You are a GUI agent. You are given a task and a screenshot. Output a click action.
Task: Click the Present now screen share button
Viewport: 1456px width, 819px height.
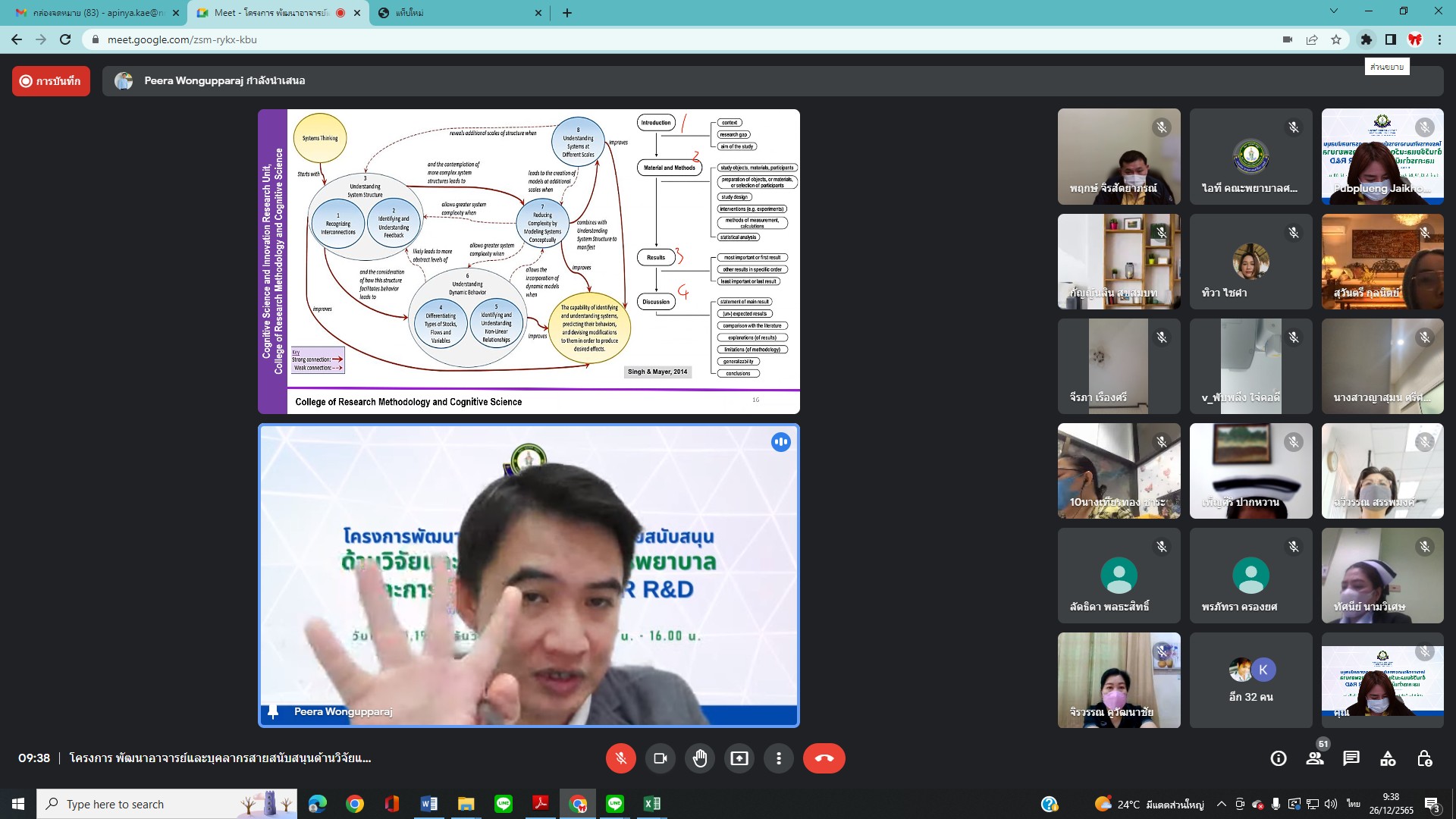[x=739, y=758]
